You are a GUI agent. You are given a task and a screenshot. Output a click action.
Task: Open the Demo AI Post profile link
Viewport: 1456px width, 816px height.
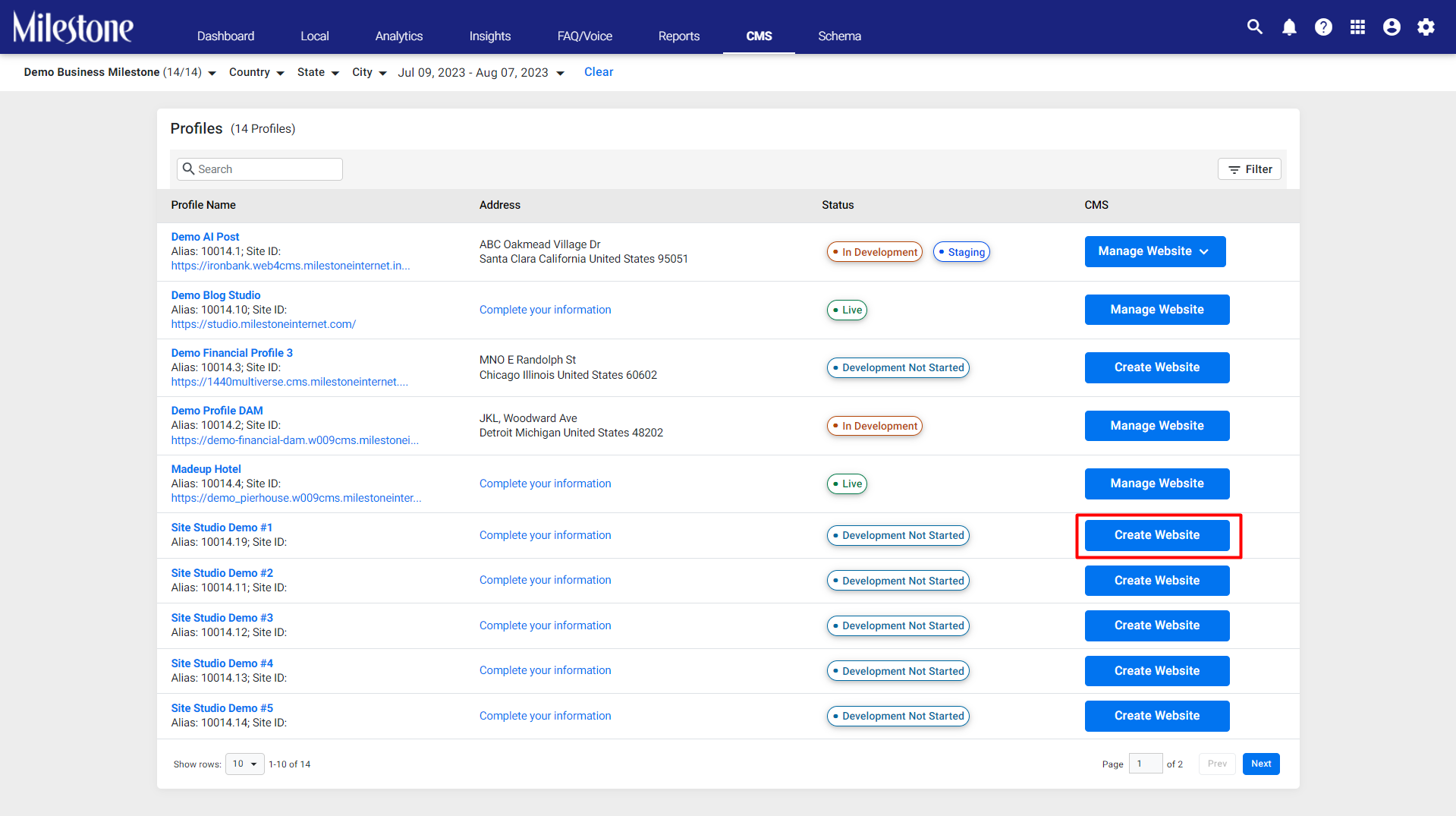[205, 237]
